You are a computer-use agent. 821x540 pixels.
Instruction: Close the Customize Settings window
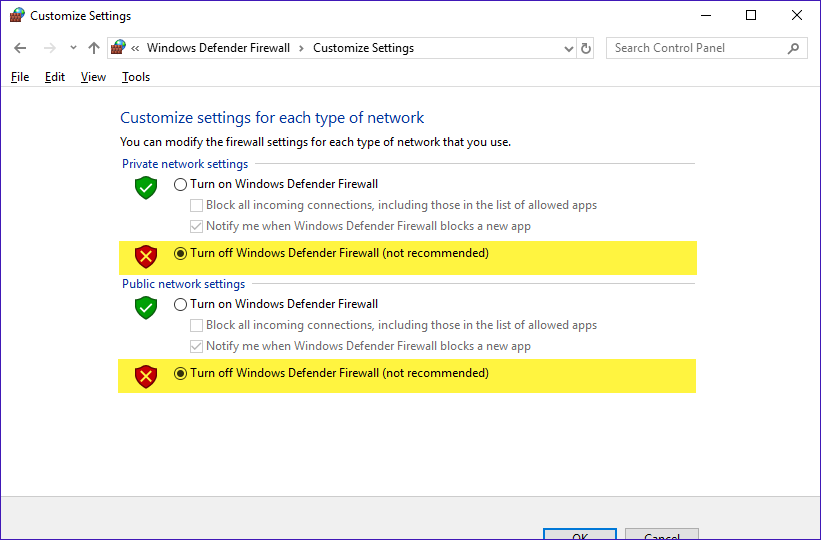(x=797, y=16)
